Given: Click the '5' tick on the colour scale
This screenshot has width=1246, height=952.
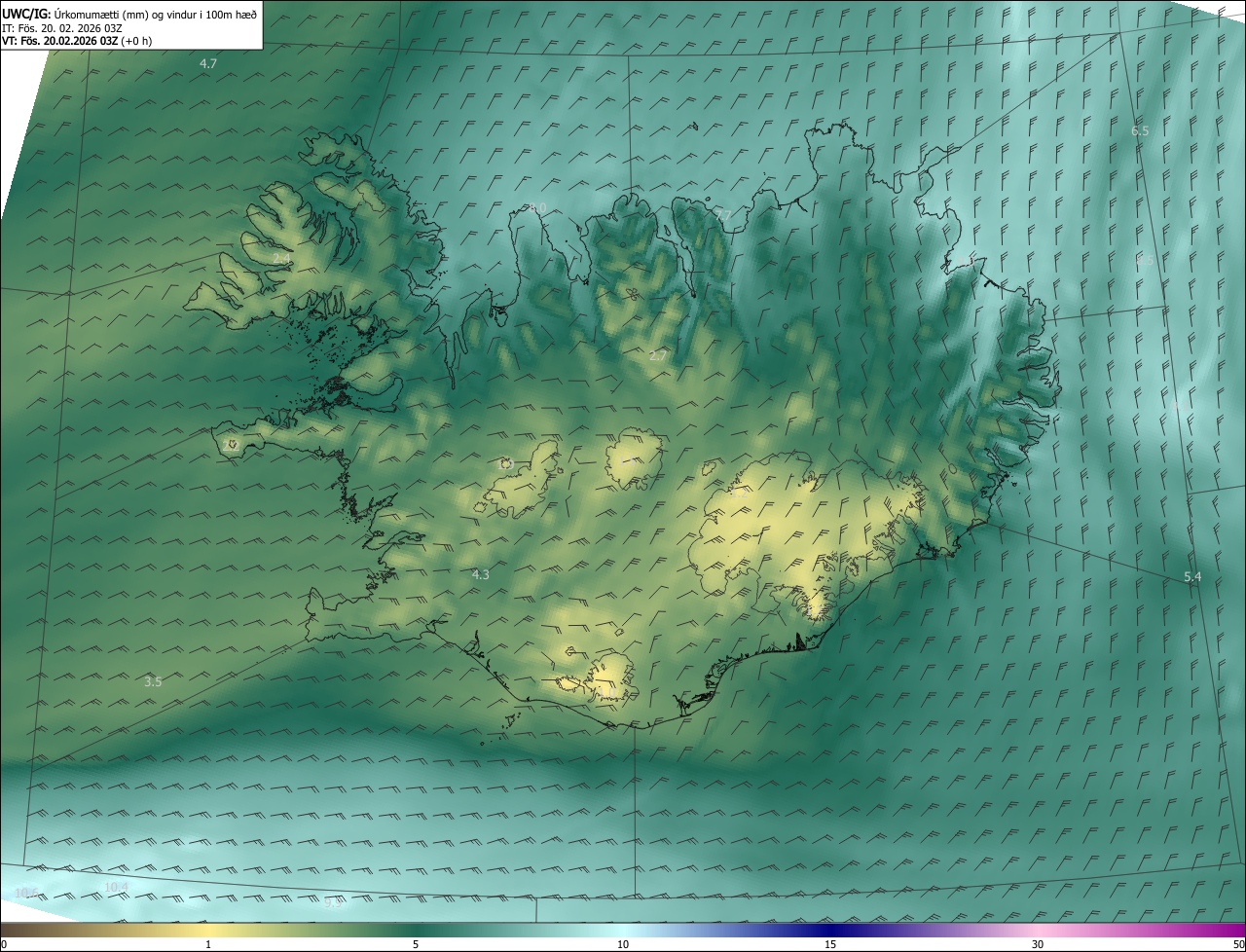Looking at the screenshot, I should tap(416, 945).
